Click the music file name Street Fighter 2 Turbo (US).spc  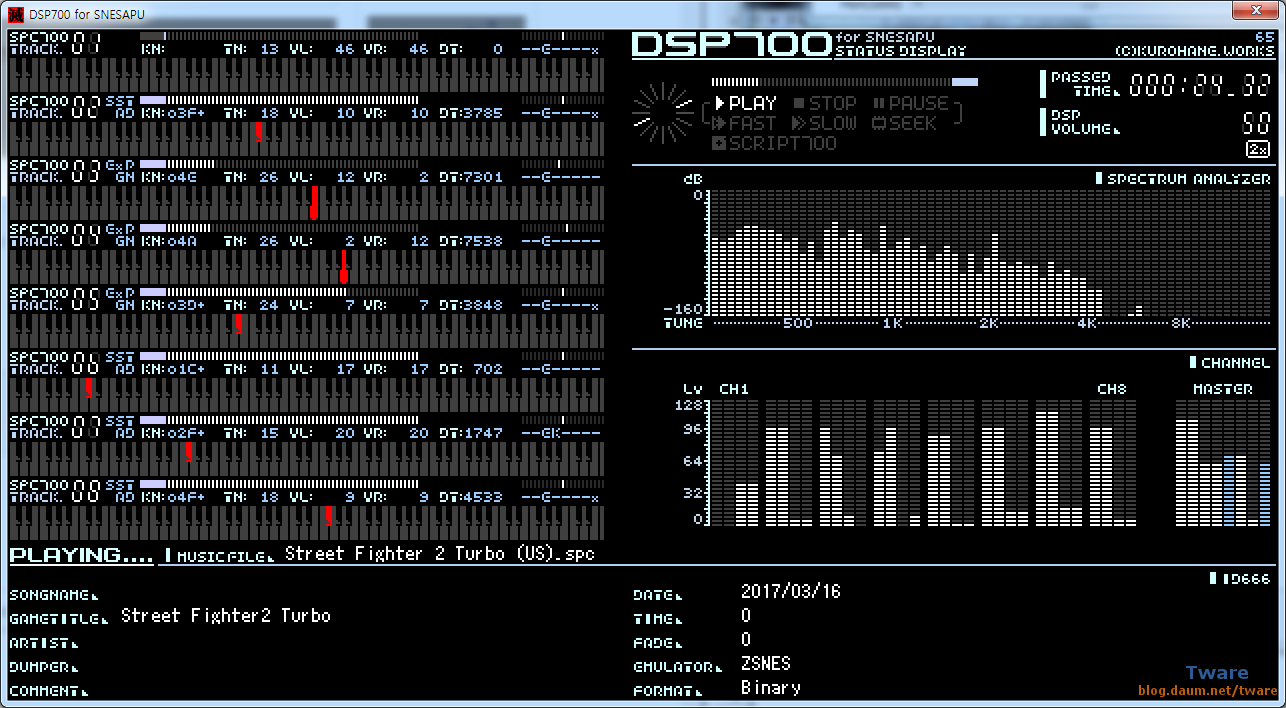click(x=440, y=553)
